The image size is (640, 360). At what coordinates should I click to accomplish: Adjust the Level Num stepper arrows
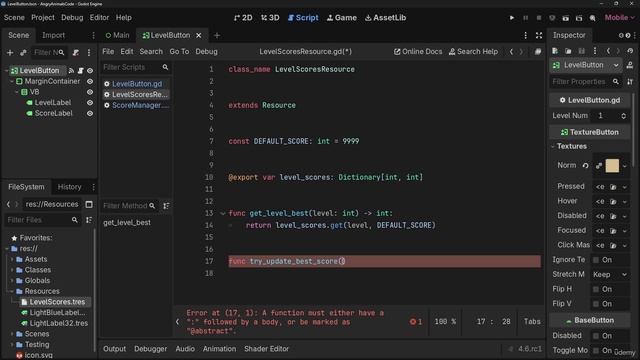pos(623,116)
